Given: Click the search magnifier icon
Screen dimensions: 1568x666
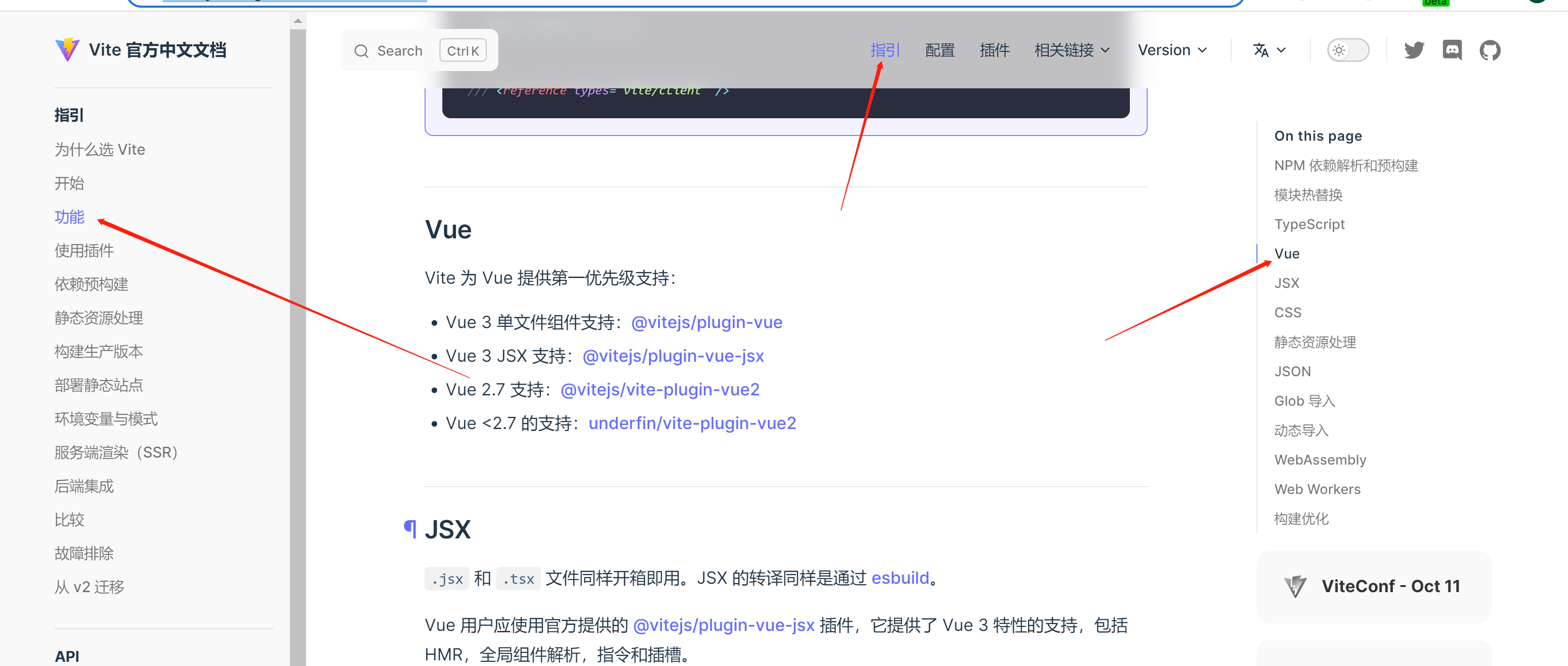Looking at the screenshot, I should click(x=361, y=51).
